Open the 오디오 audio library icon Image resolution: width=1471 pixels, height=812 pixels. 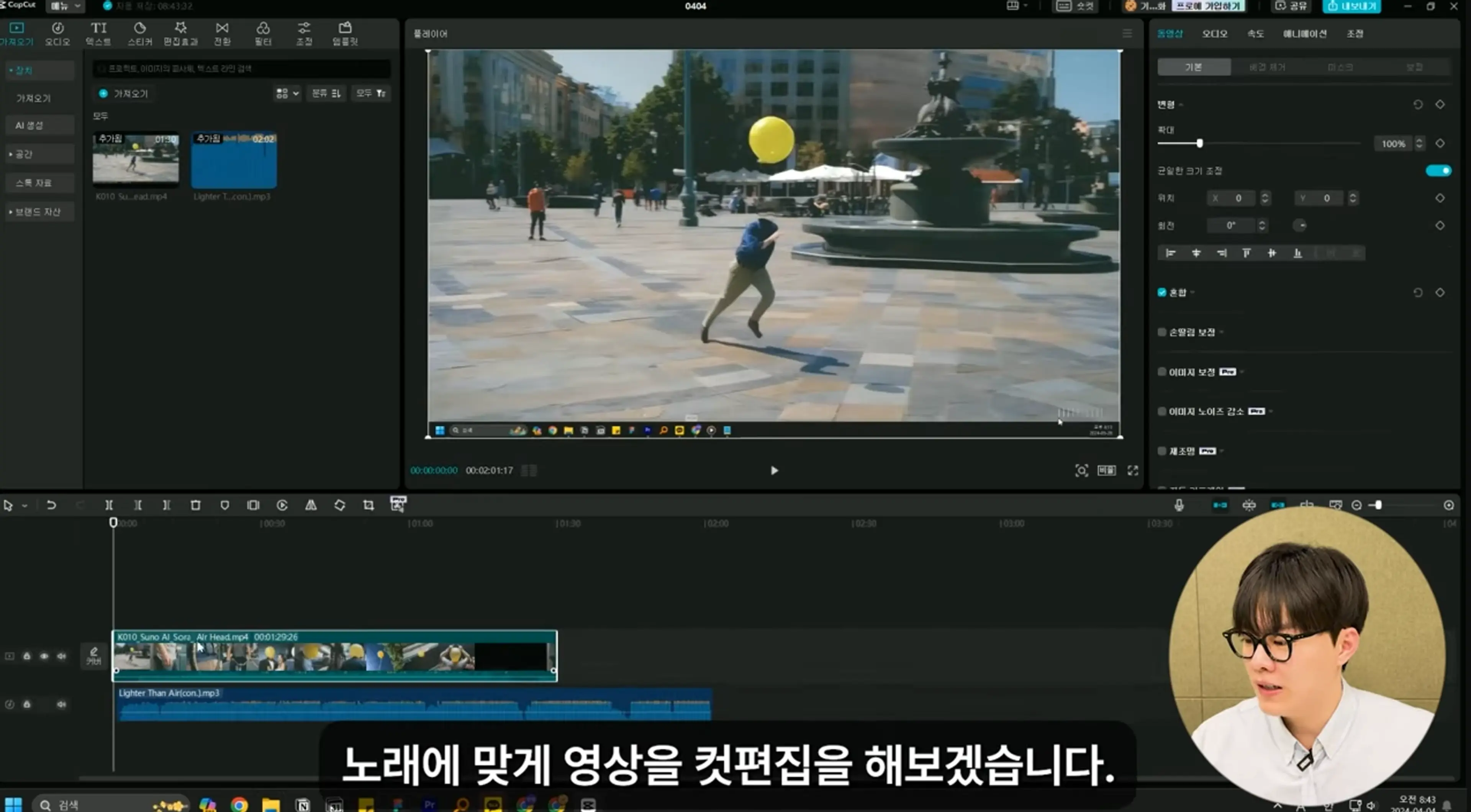tap(58, 34)
